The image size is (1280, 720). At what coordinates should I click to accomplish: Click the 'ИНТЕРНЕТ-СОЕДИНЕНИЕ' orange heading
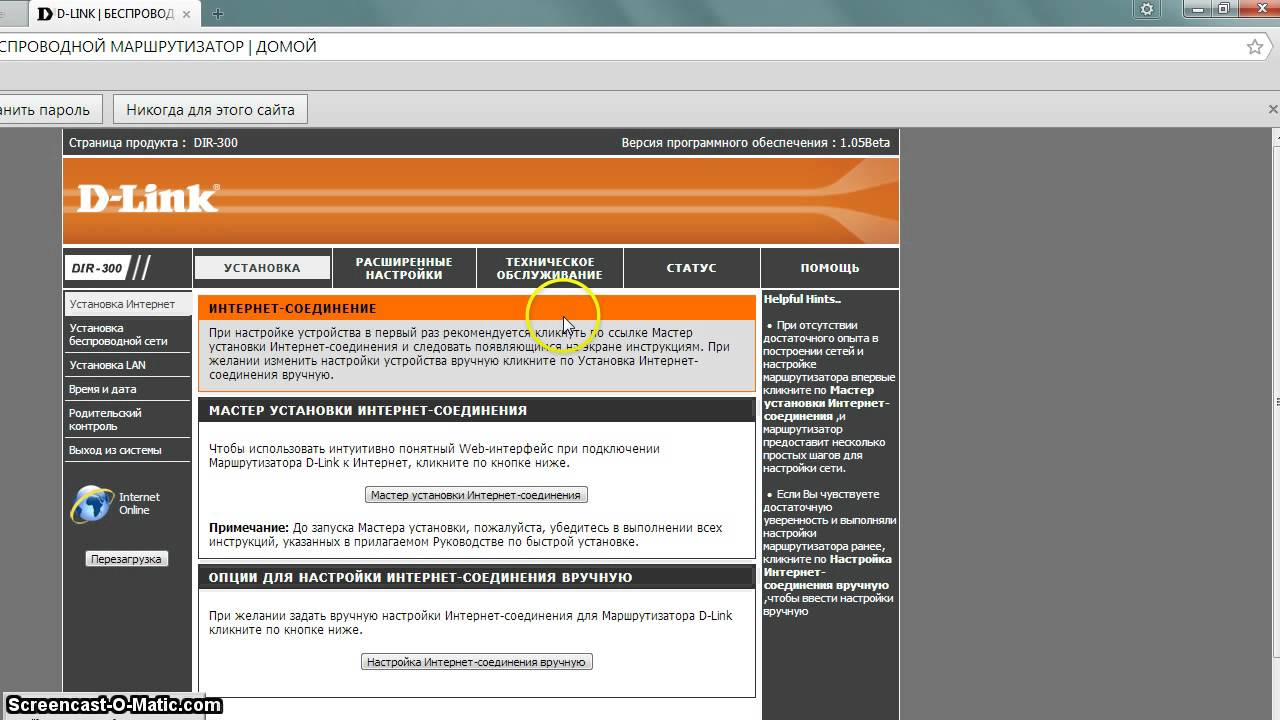[x=293, y=309]
